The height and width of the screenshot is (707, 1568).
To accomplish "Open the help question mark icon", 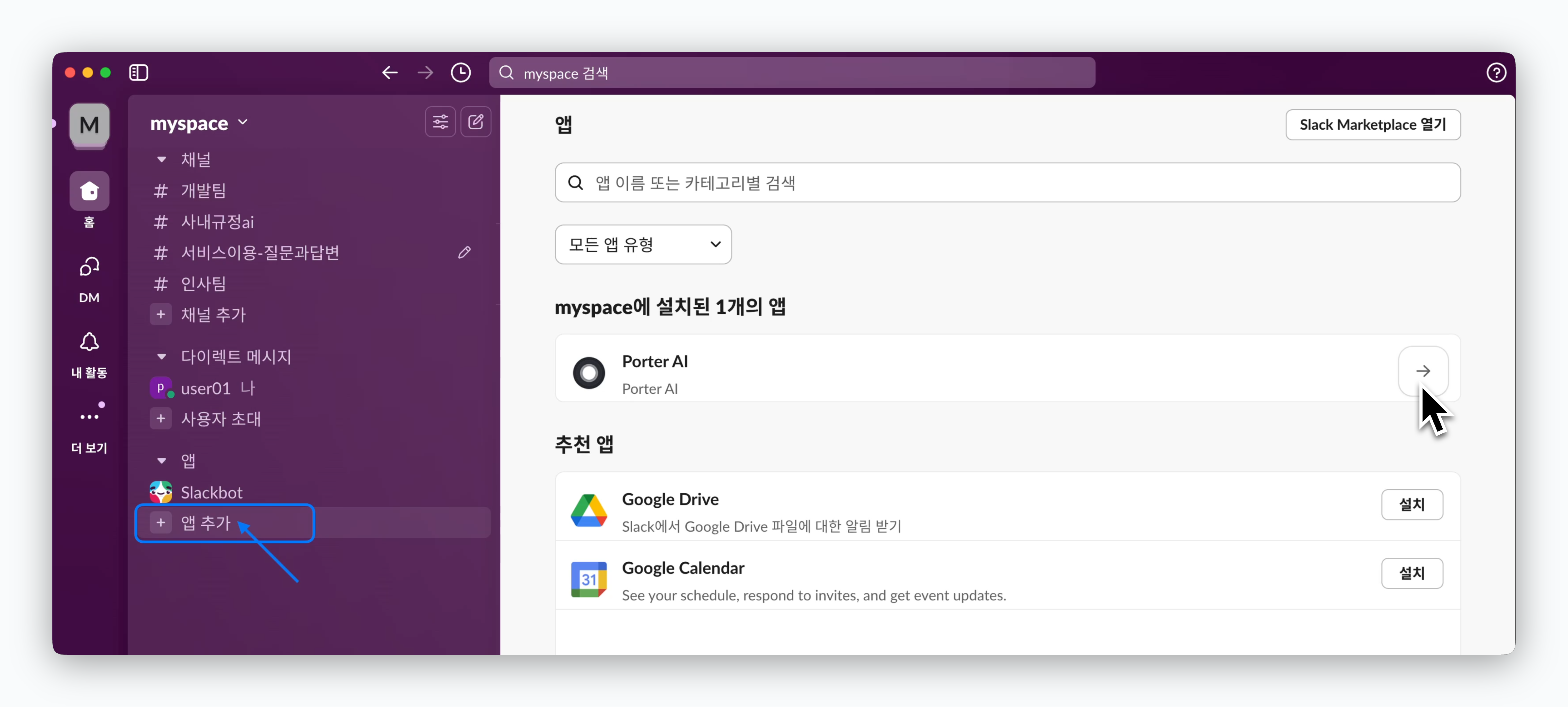I will coord(1496,72).
